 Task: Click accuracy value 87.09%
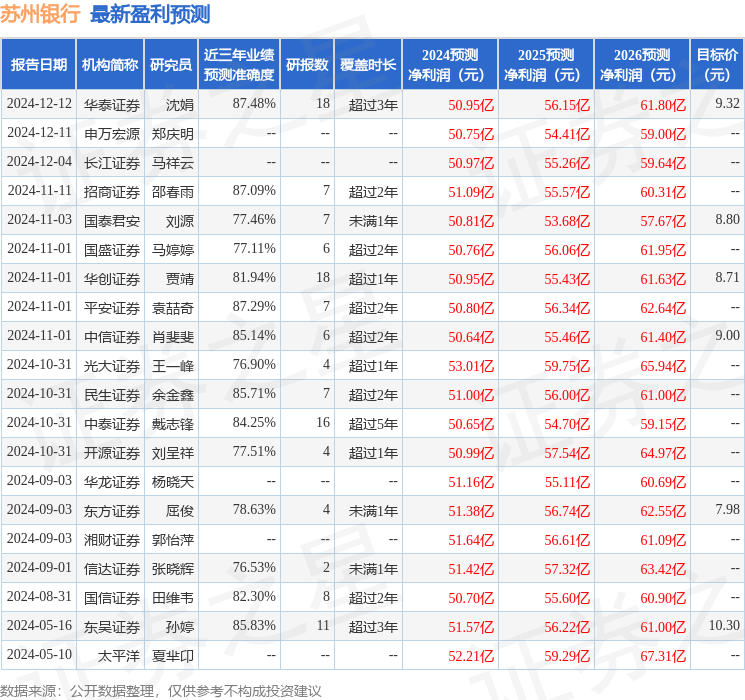click(x=254, y=191)
